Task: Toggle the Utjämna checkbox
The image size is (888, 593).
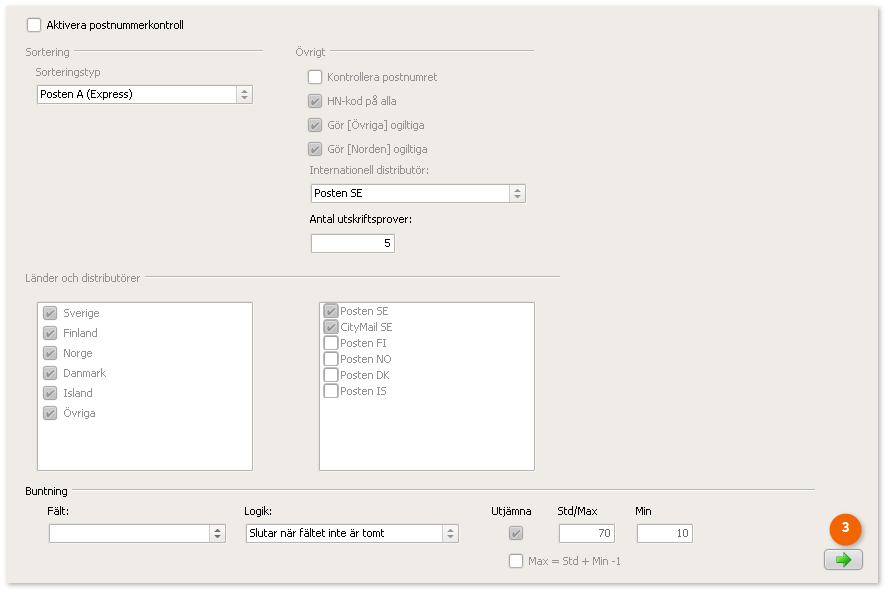Action: tap(516, 533)
